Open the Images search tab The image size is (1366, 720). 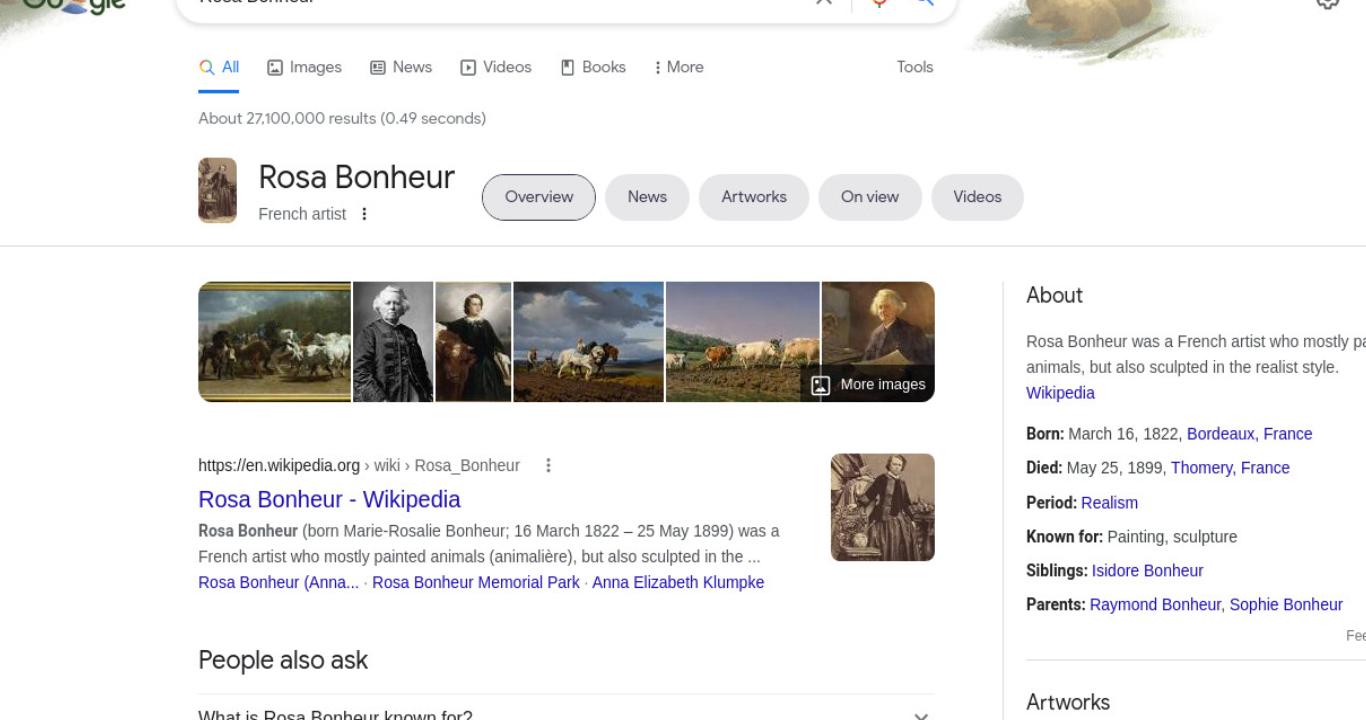click(304, 67)
